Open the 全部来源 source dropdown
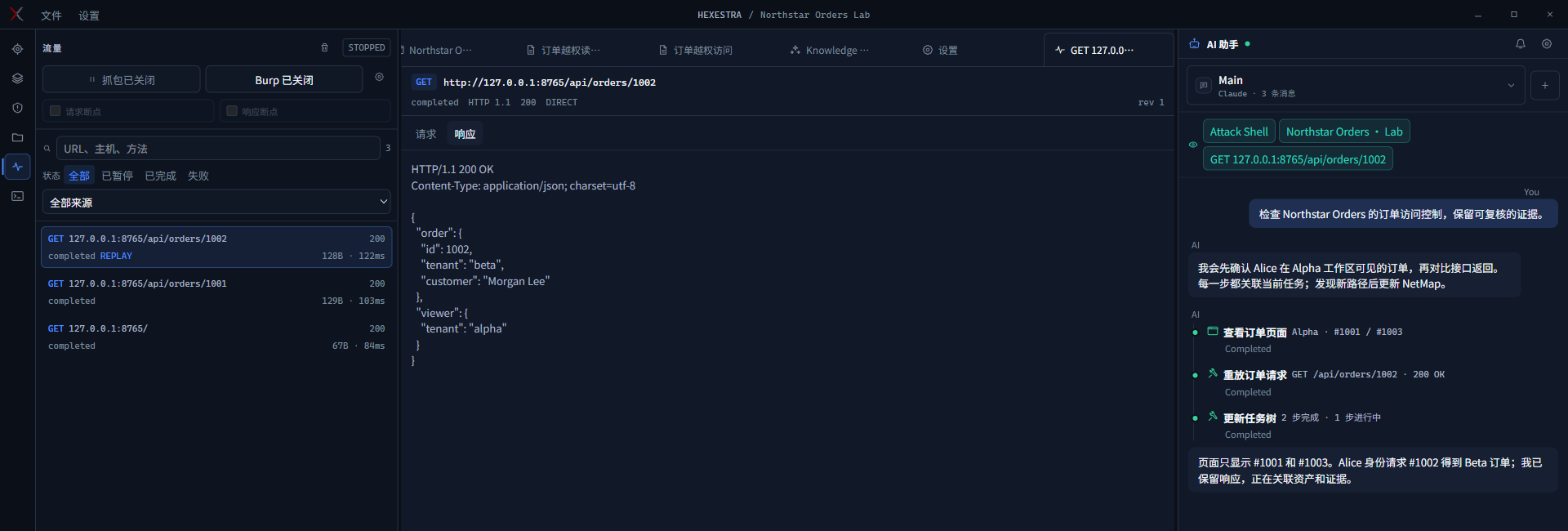Screen dimensions: 1568x531 tap(216, 202)
